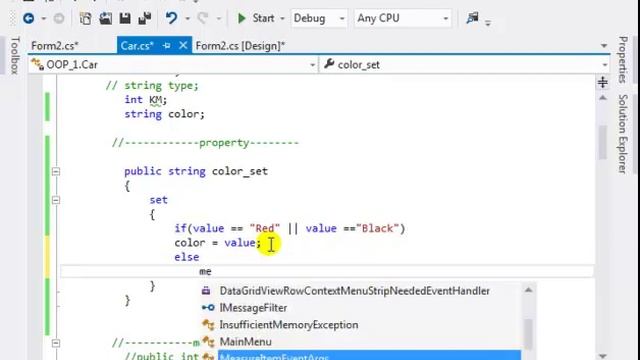Click the delegate icon beside DataGridViewRowContextMenuStripNeededEventHandler

(x=206, y=291)
